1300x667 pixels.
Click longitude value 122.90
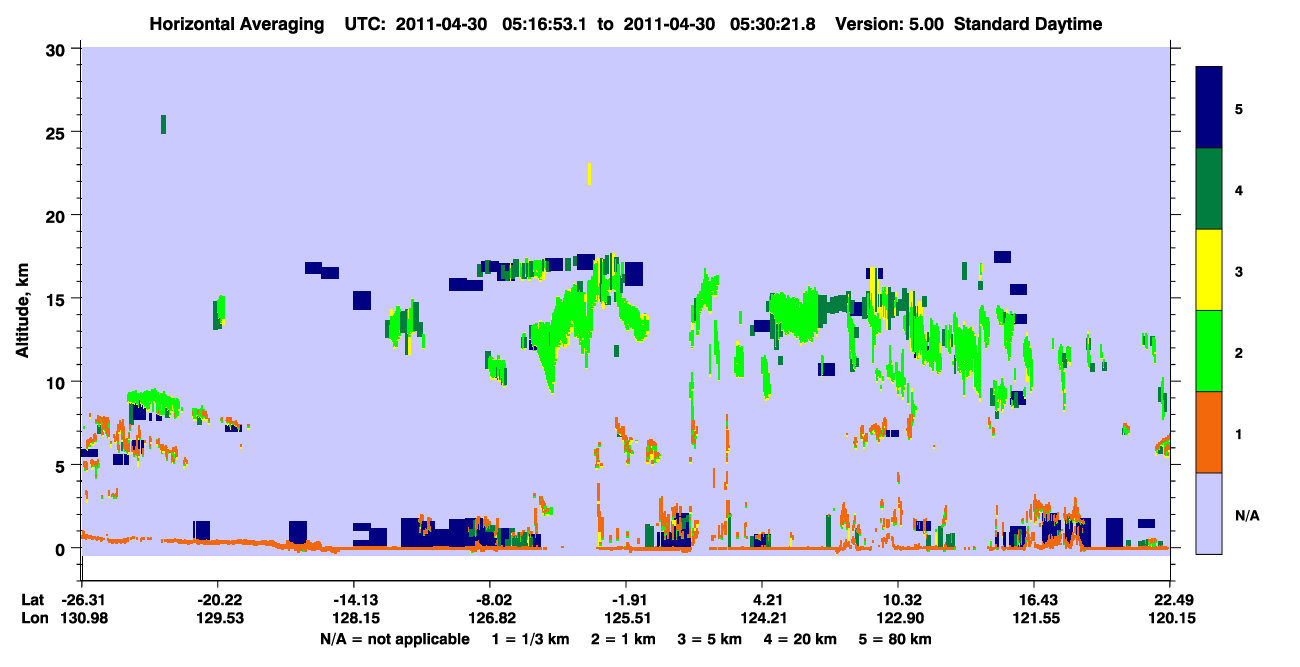coord(899,618)
